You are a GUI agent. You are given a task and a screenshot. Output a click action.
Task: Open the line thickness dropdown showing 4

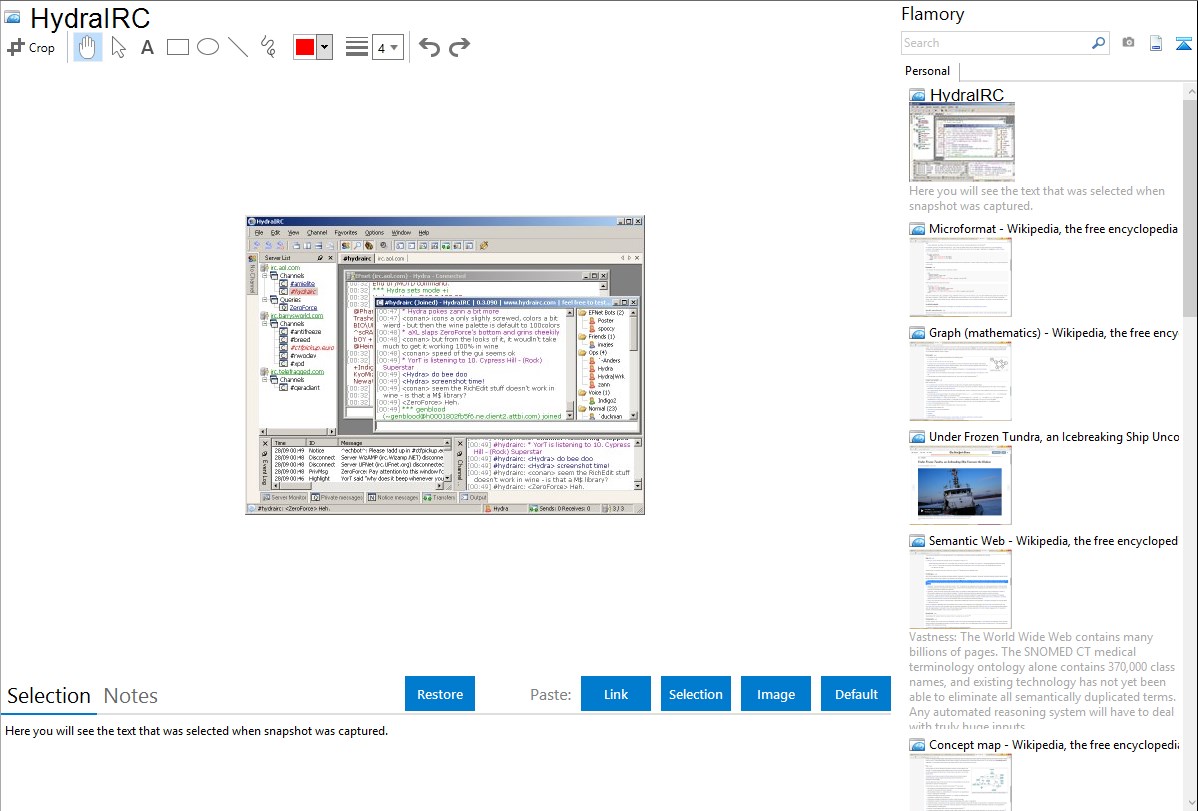[388, 47]
